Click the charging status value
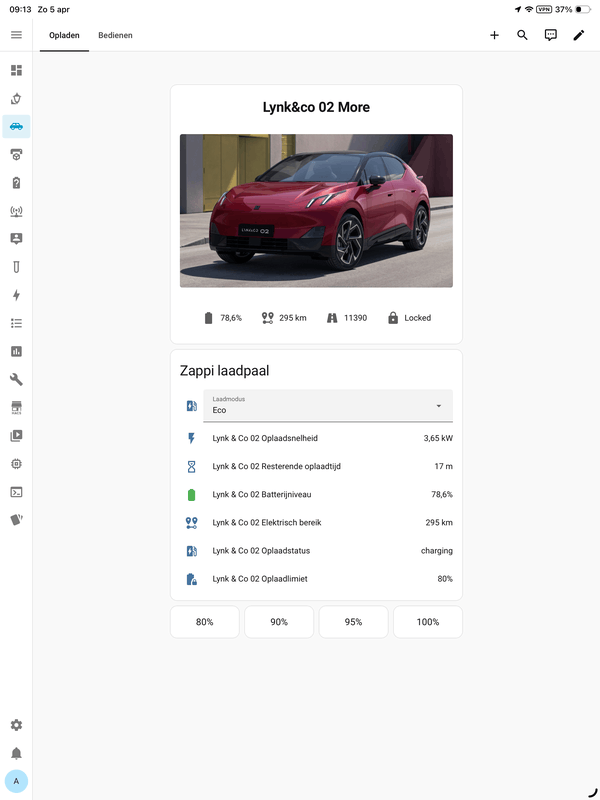Screen dimensions: 600x800 pyautogui.click(x=437, y=551)
